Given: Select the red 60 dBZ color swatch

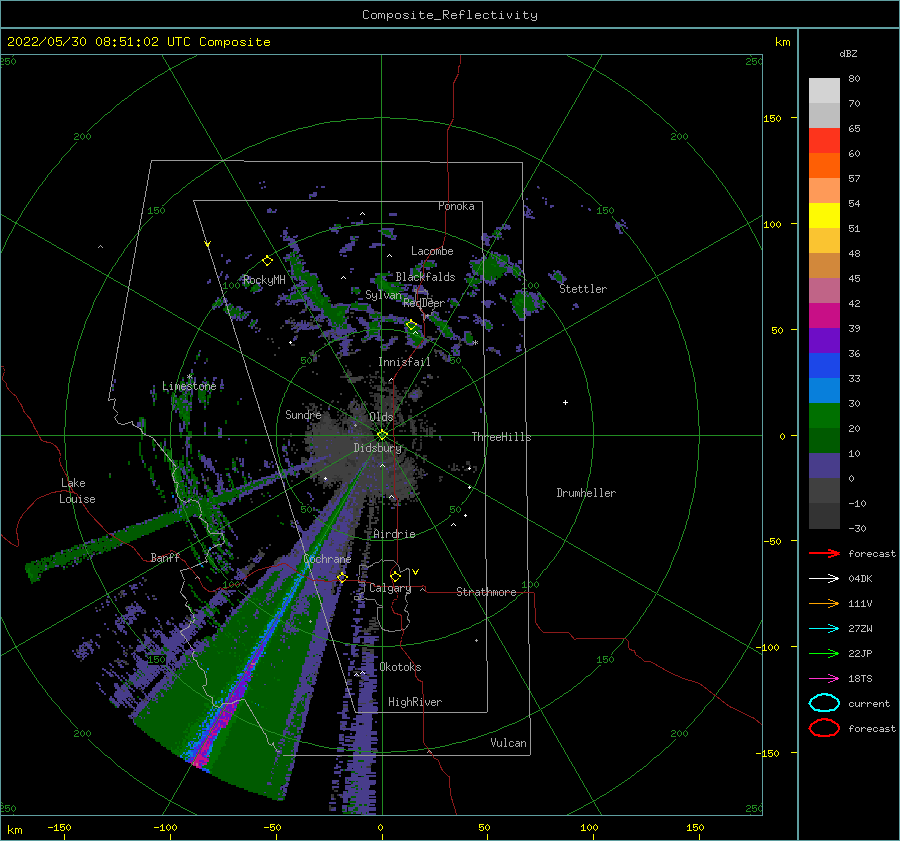Looking at the screenshot, I should click(824, 141).
